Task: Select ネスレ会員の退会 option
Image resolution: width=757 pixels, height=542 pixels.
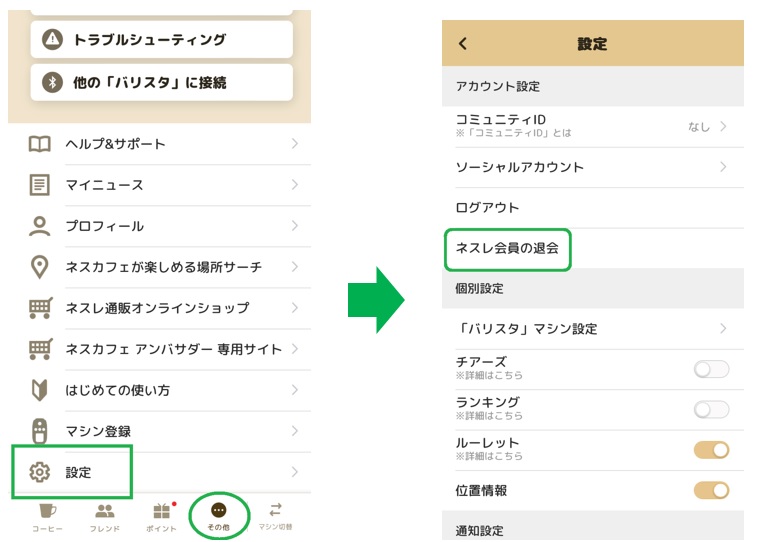Action: [x=507, y=248]
